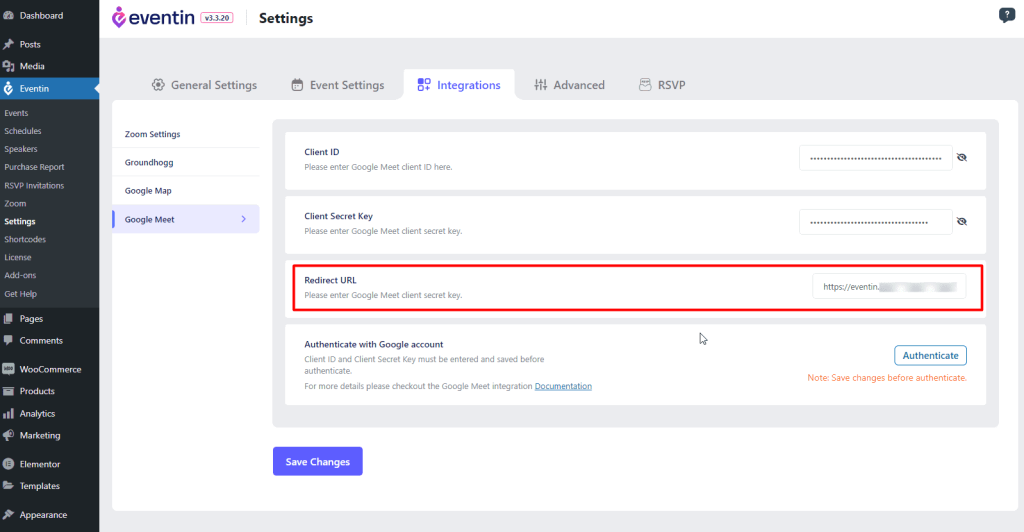Reveal the Client Secret Key value
Viewport: 1024px width, 532px height.
pos(962,221)
